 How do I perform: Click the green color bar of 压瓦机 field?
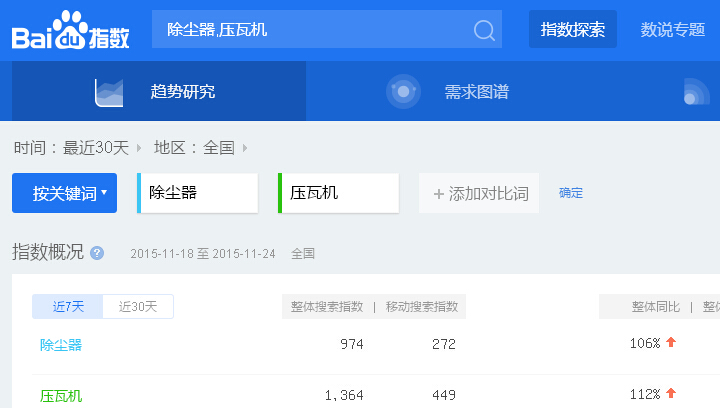(x=280, y=193)
